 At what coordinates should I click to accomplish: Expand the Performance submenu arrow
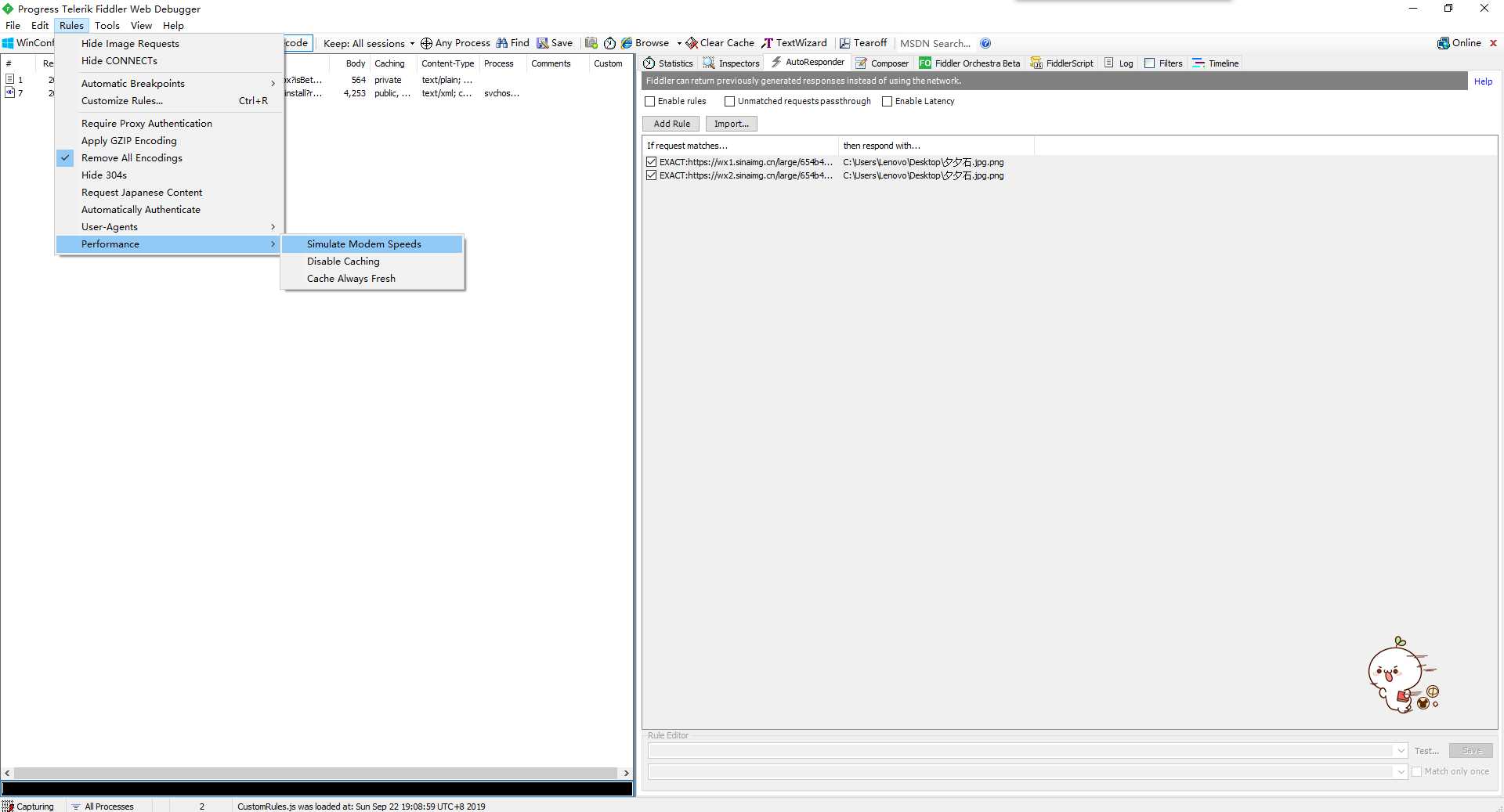coord(273,244)
